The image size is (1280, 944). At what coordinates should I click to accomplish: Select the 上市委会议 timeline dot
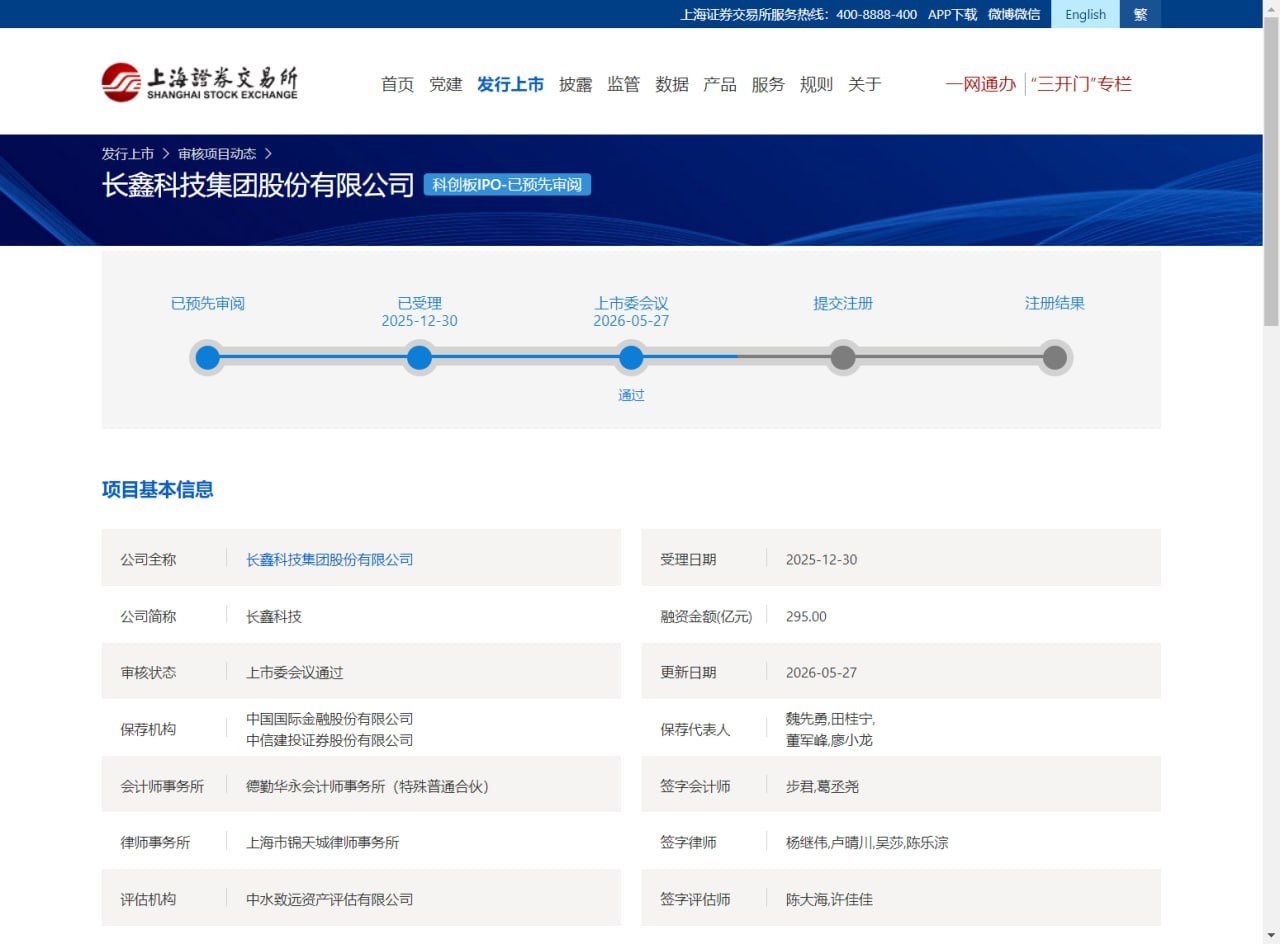631,358
